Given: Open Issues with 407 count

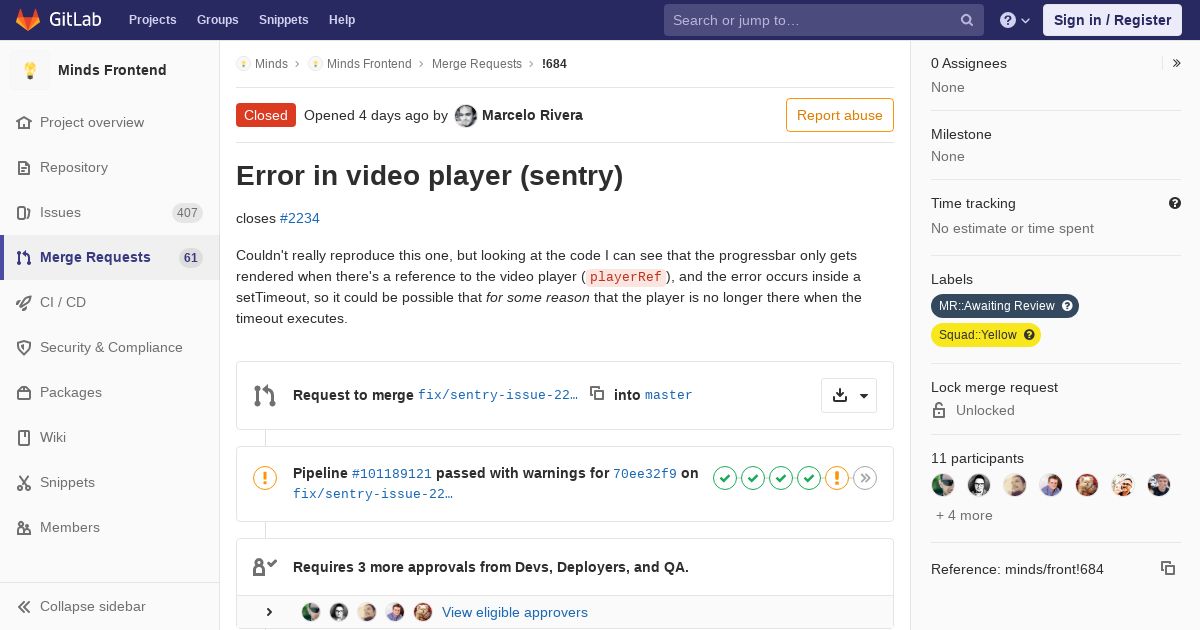Looking at the screenshot, I should (109, 212).
